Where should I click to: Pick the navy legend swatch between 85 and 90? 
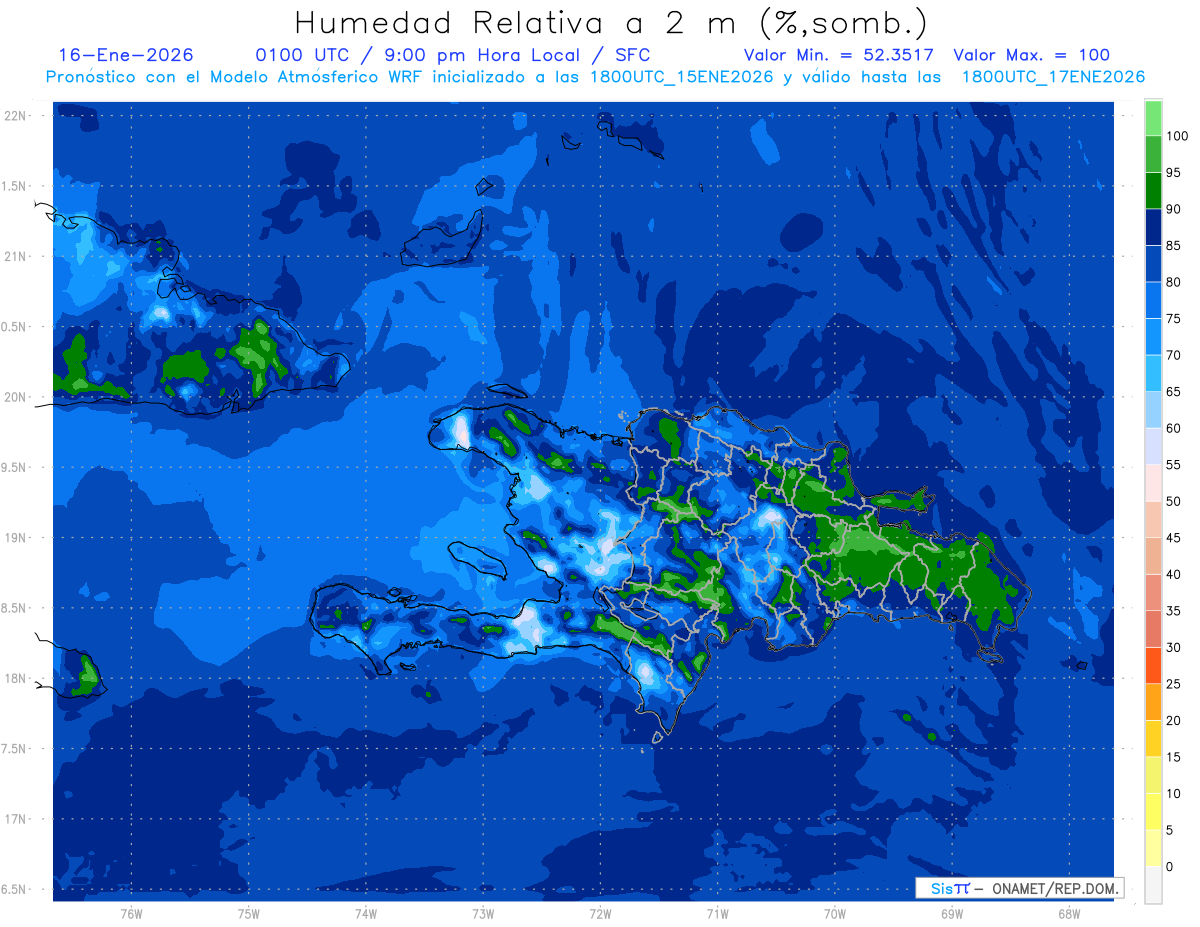coord(1153,227)
